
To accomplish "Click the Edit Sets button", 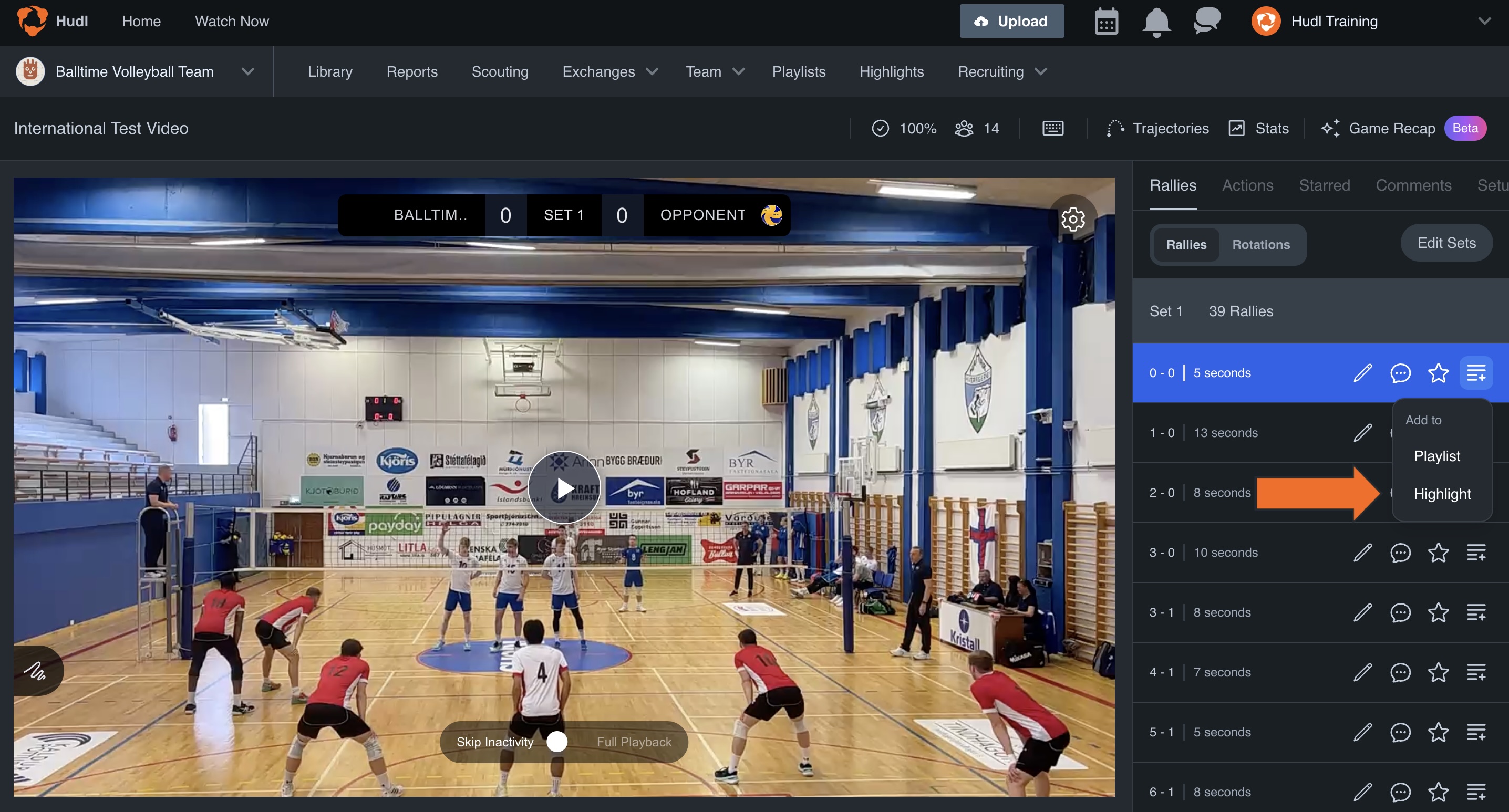I will point(1446,243).
